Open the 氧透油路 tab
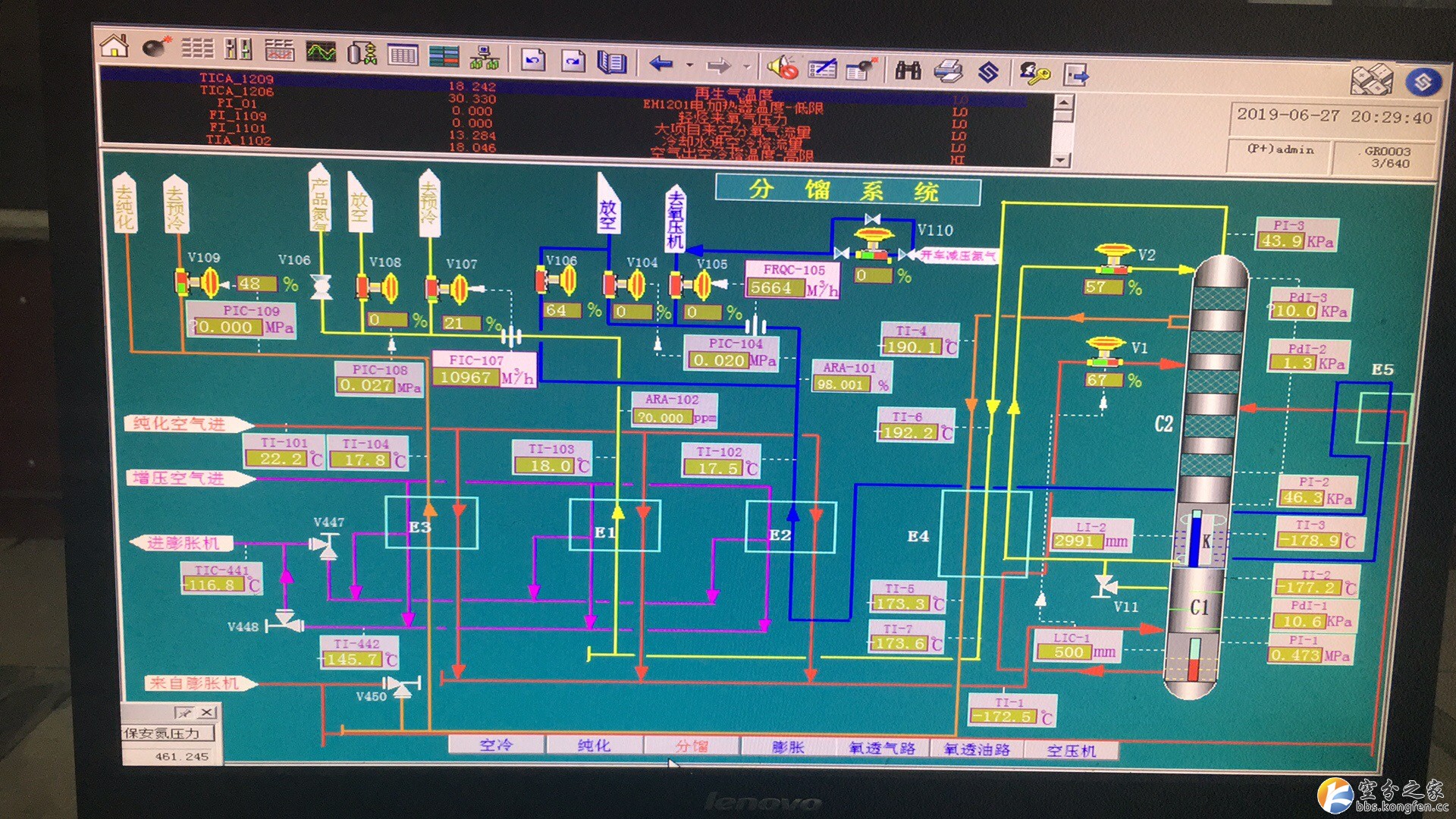Screen dimensions: 1456x819 [x=977, y=750]
